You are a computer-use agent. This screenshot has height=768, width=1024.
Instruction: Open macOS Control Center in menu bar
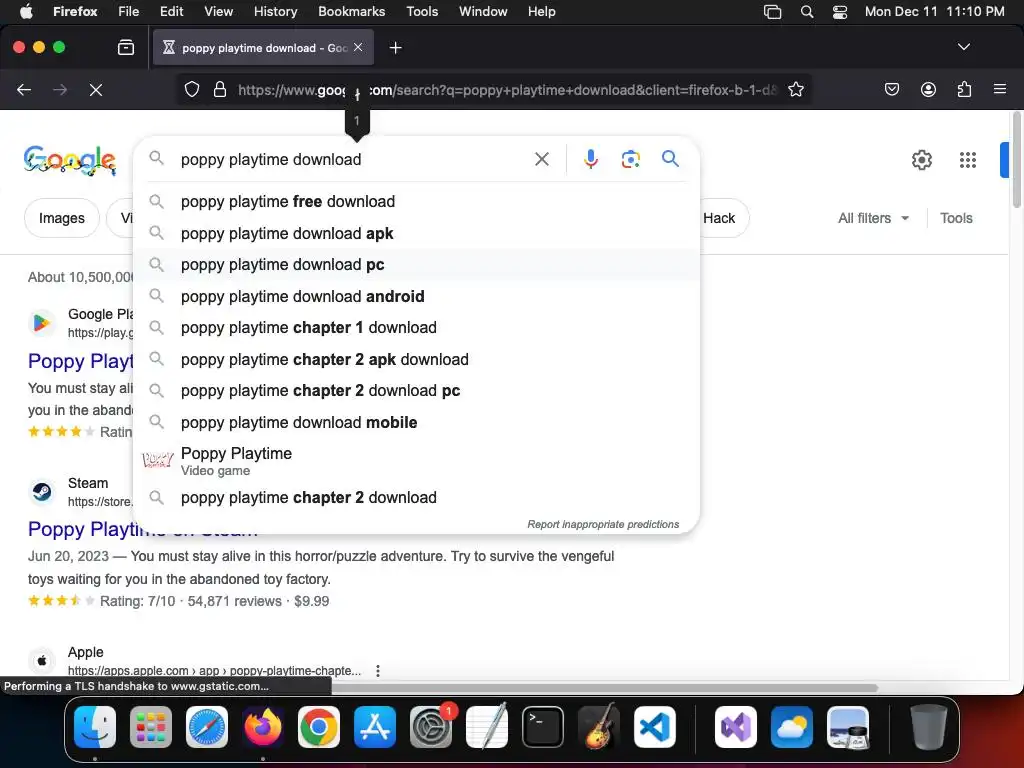[840, 11]
